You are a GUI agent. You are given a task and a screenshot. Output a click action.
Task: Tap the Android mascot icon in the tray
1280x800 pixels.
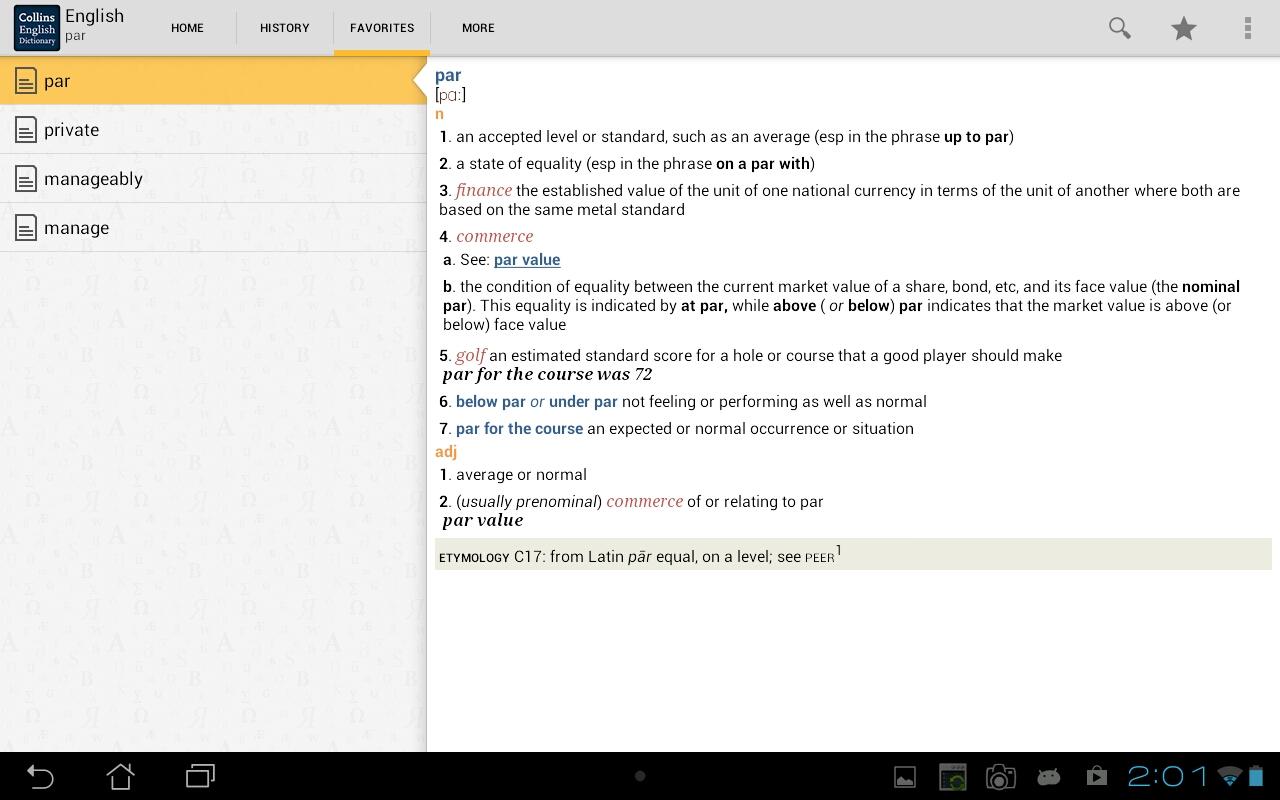tap(1048, 776)
